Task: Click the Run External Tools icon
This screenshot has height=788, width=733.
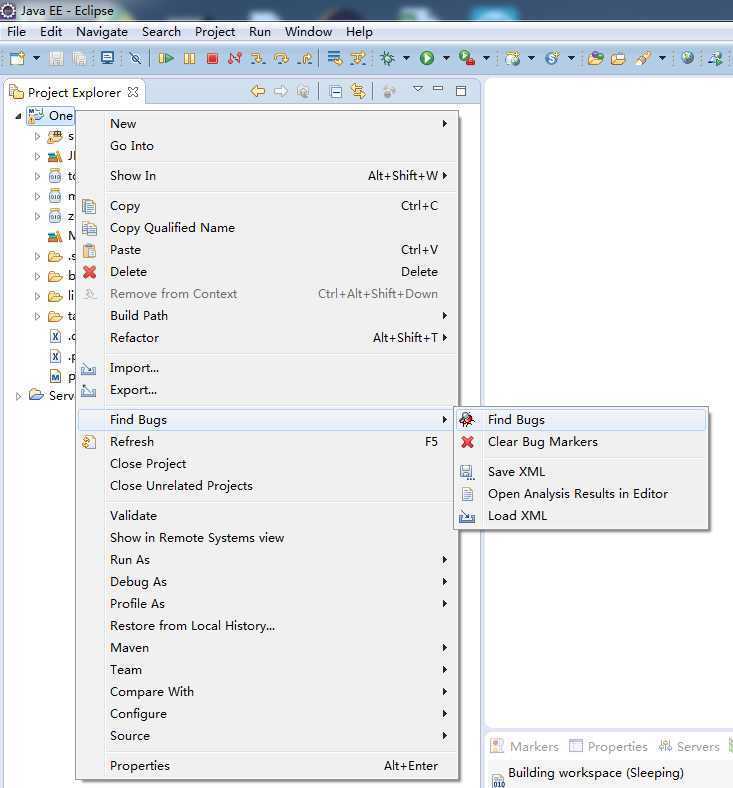Action: click(x=467, y=58)
